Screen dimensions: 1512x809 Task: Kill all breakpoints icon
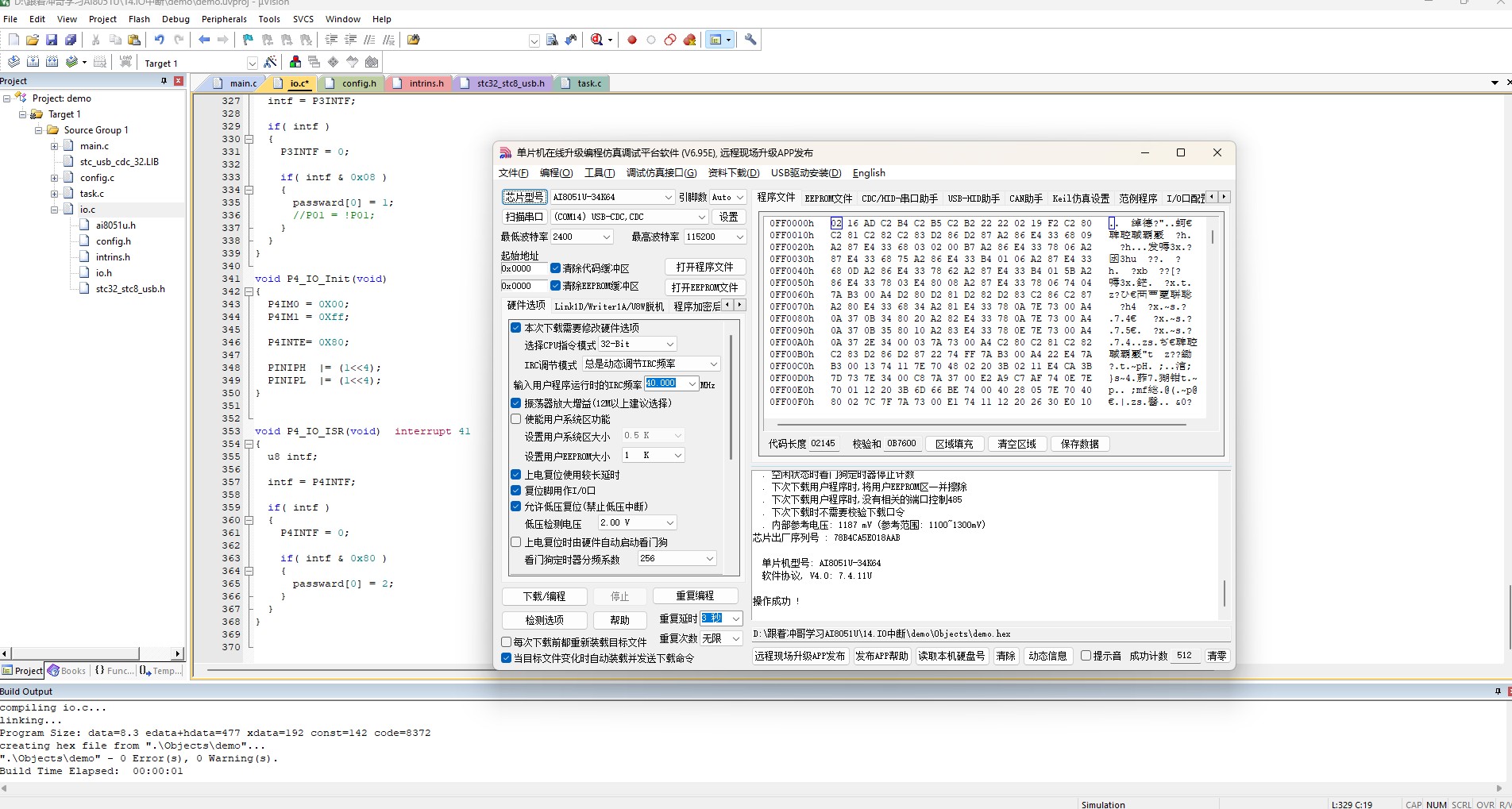click(689, 40)
